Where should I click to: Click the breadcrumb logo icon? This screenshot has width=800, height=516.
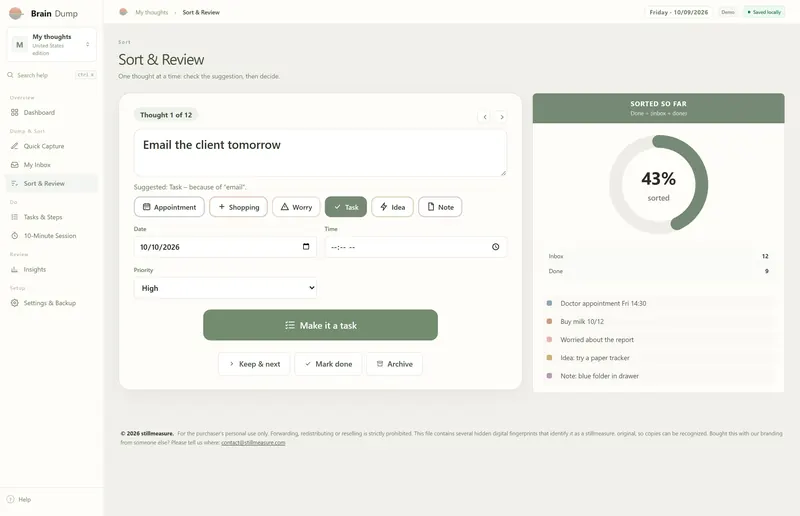(x=123, y=12)
